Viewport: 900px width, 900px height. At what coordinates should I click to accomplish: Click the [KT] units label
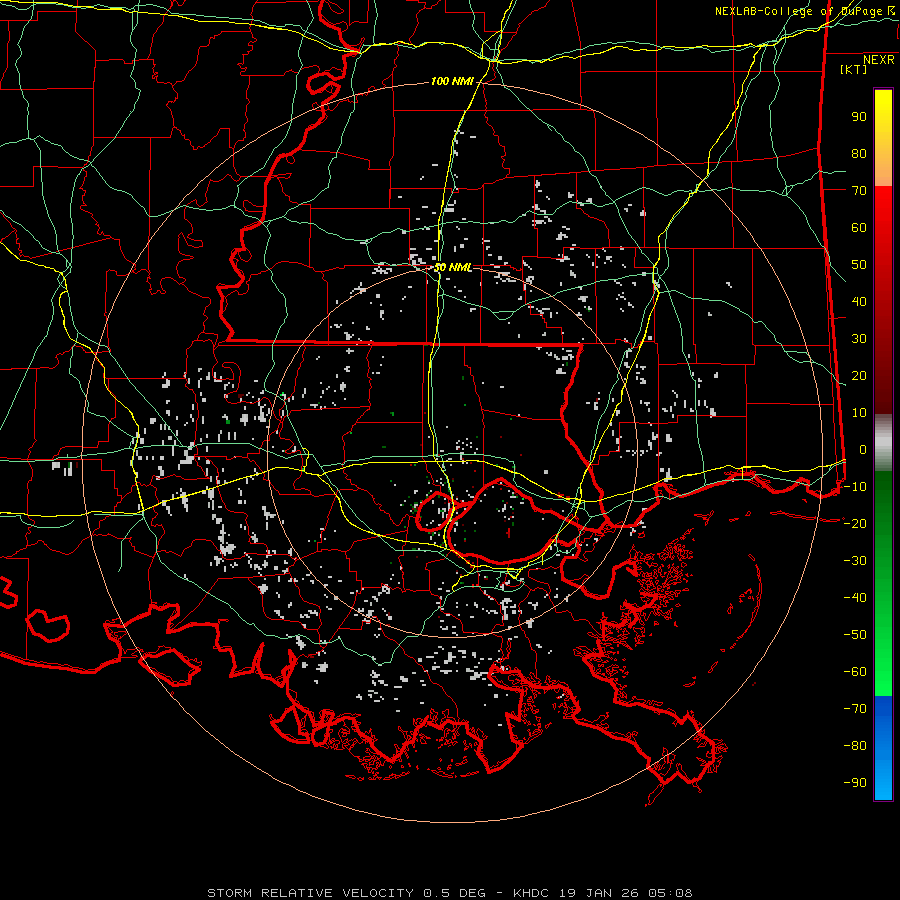click(x=854, y=69)
